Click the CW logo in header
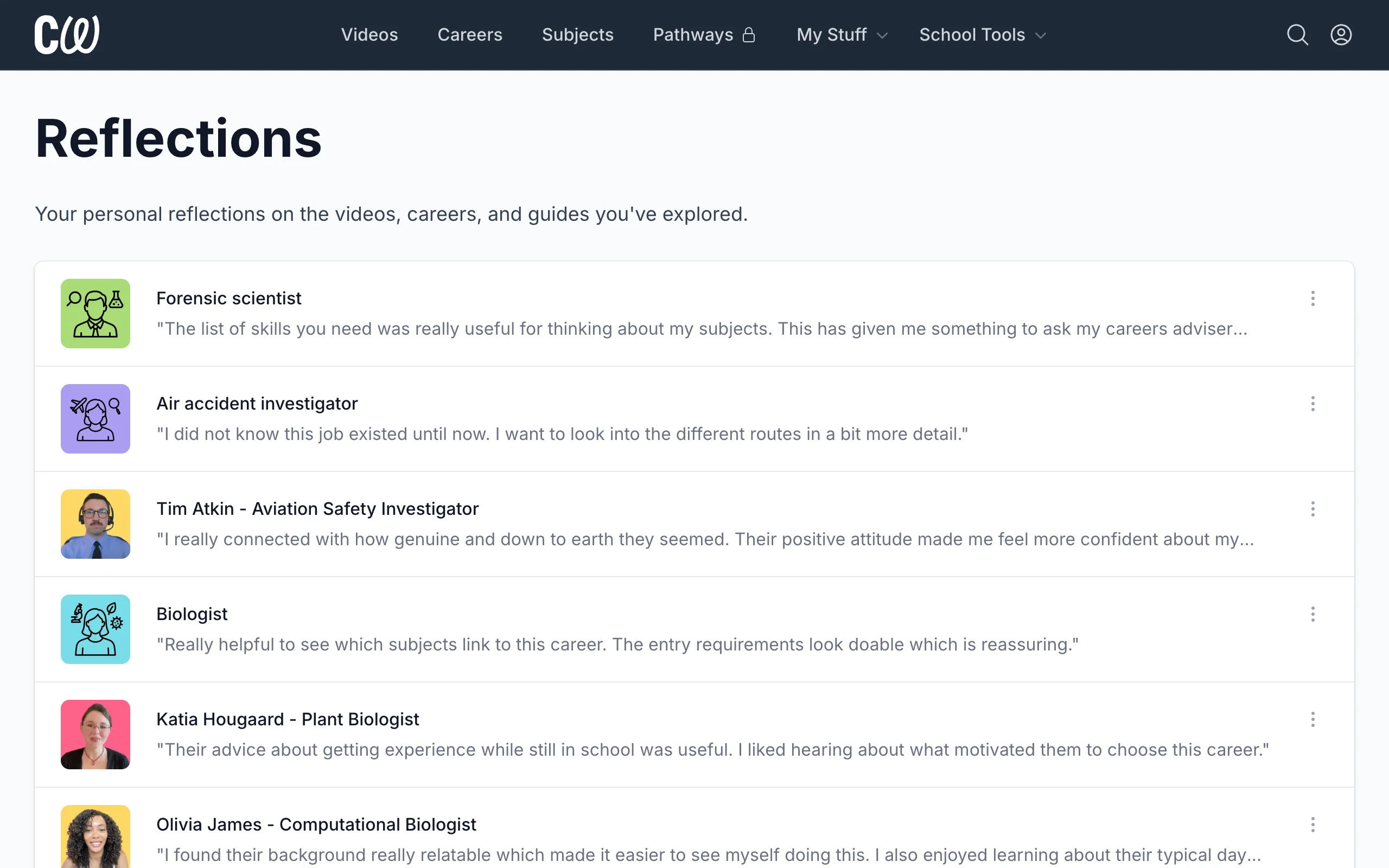Screen dimensions: 1389x868 pyautogui.click(x=67, y=34)
